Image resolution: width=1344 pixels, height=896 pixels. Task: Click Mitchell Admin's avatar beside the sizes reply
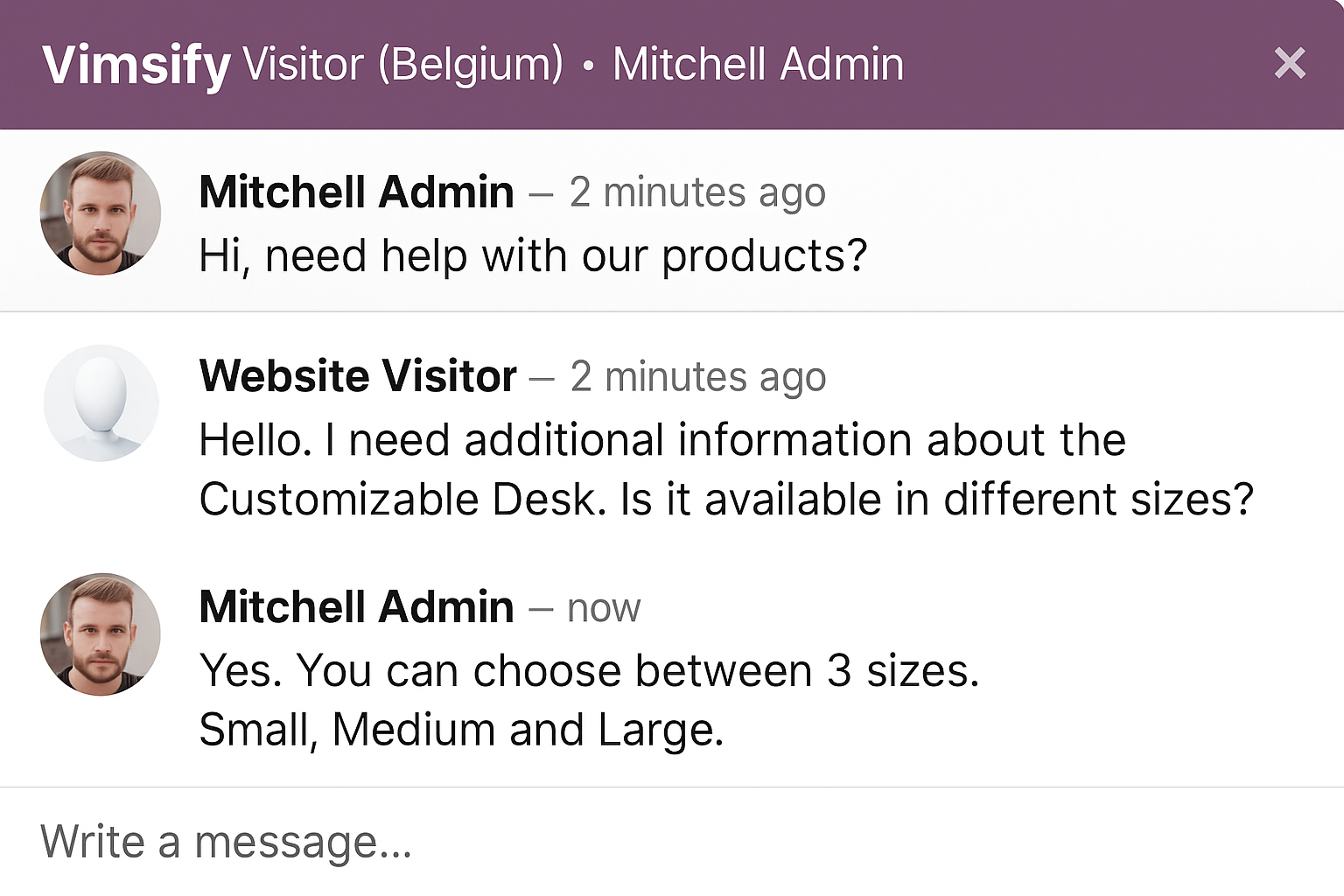[x=101, y=634]
